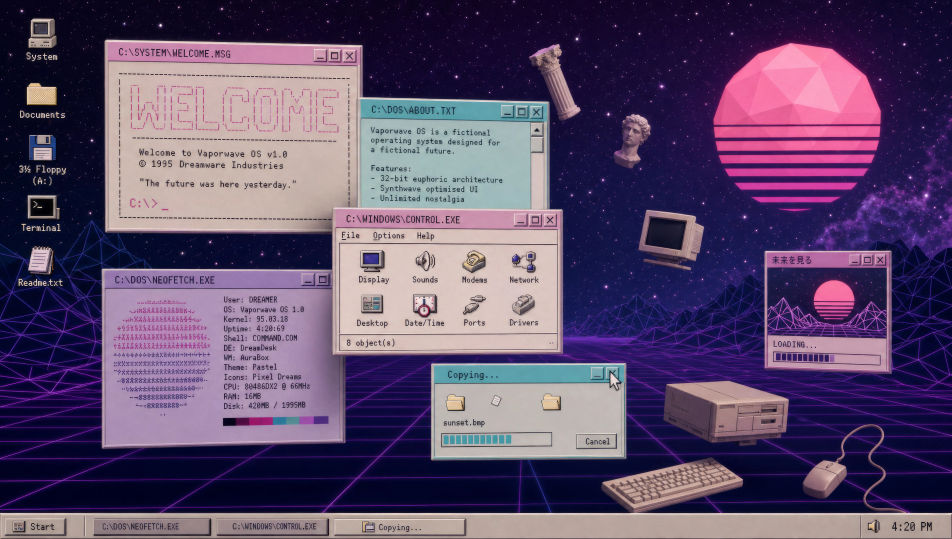Click the 4:20 PM taskbar clock
952x539 pixels.
(x=911, y=526)
